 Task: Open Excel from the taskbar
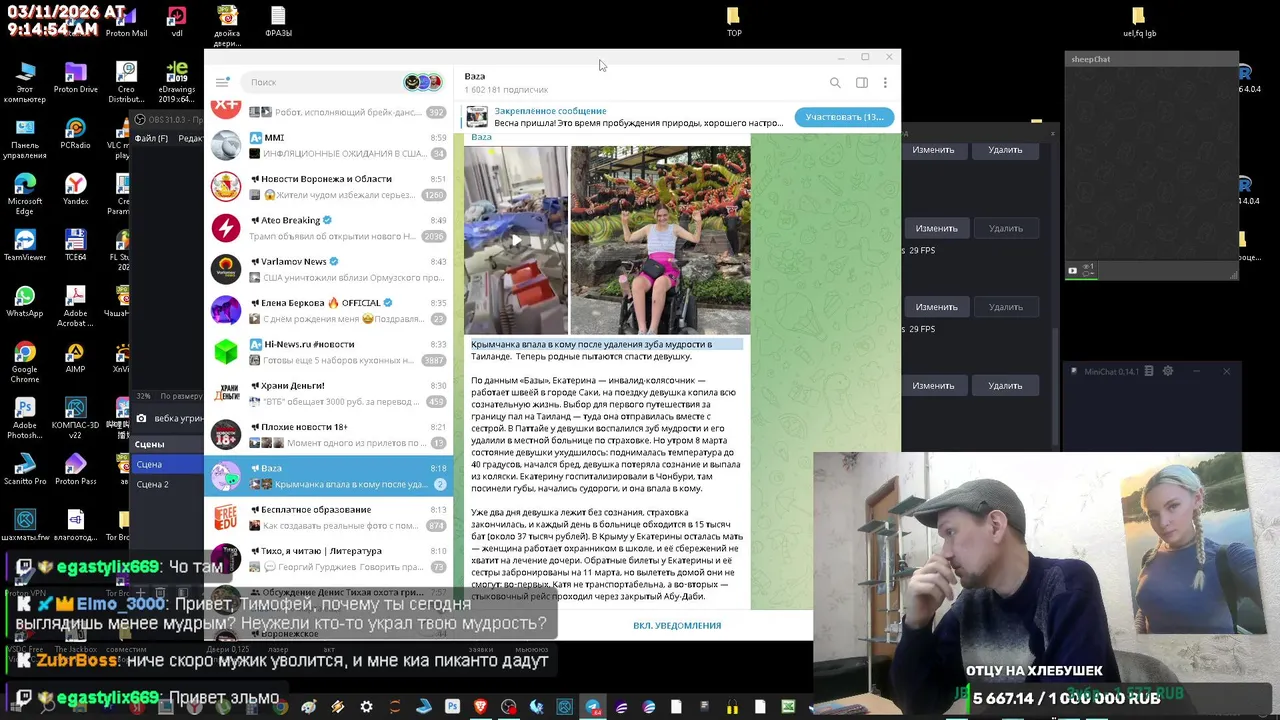tap(788, 707)
